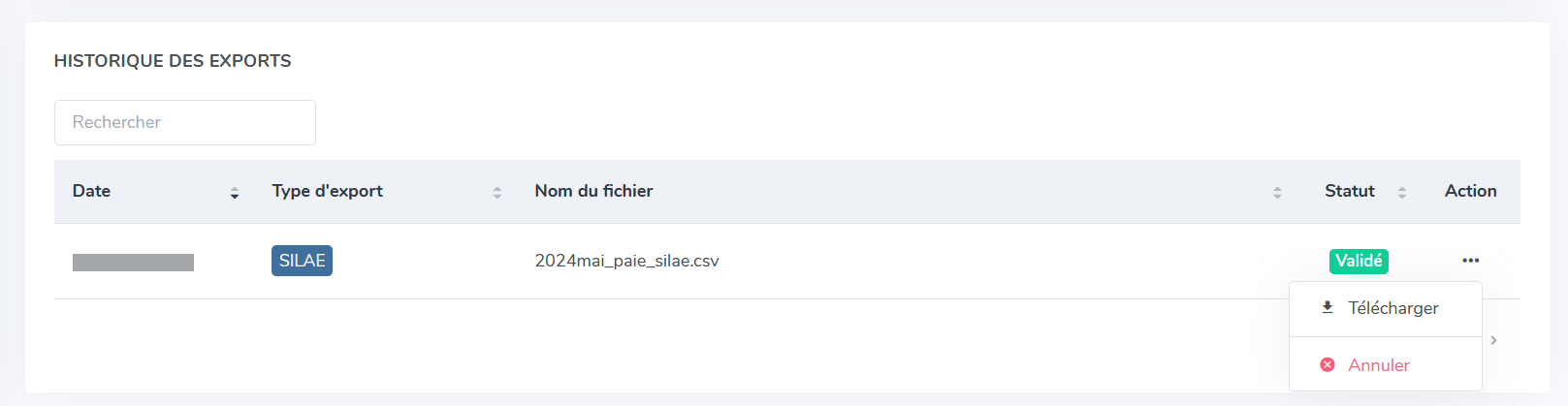Click the Nom du fichier sort arrows

pos(1277,193)
